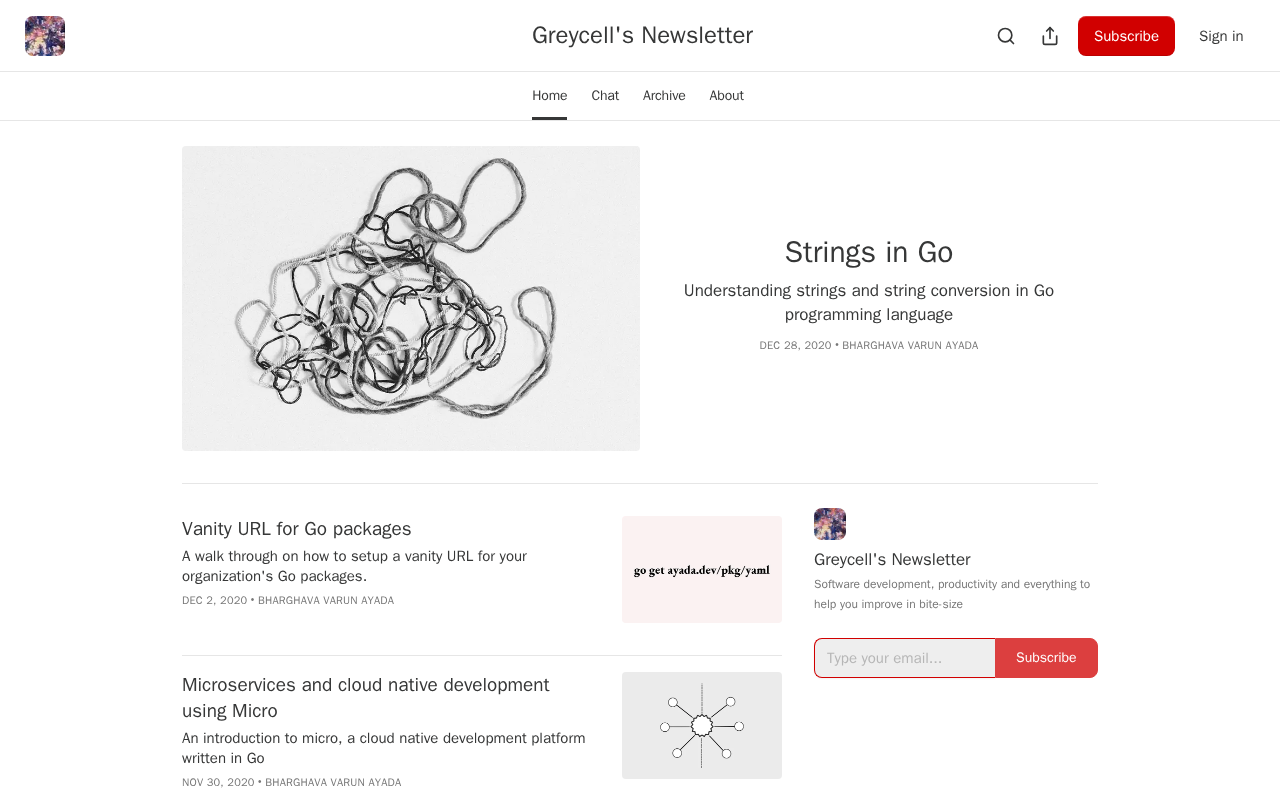Open the go get ayada.dev thumbnail

pos(702,570)
